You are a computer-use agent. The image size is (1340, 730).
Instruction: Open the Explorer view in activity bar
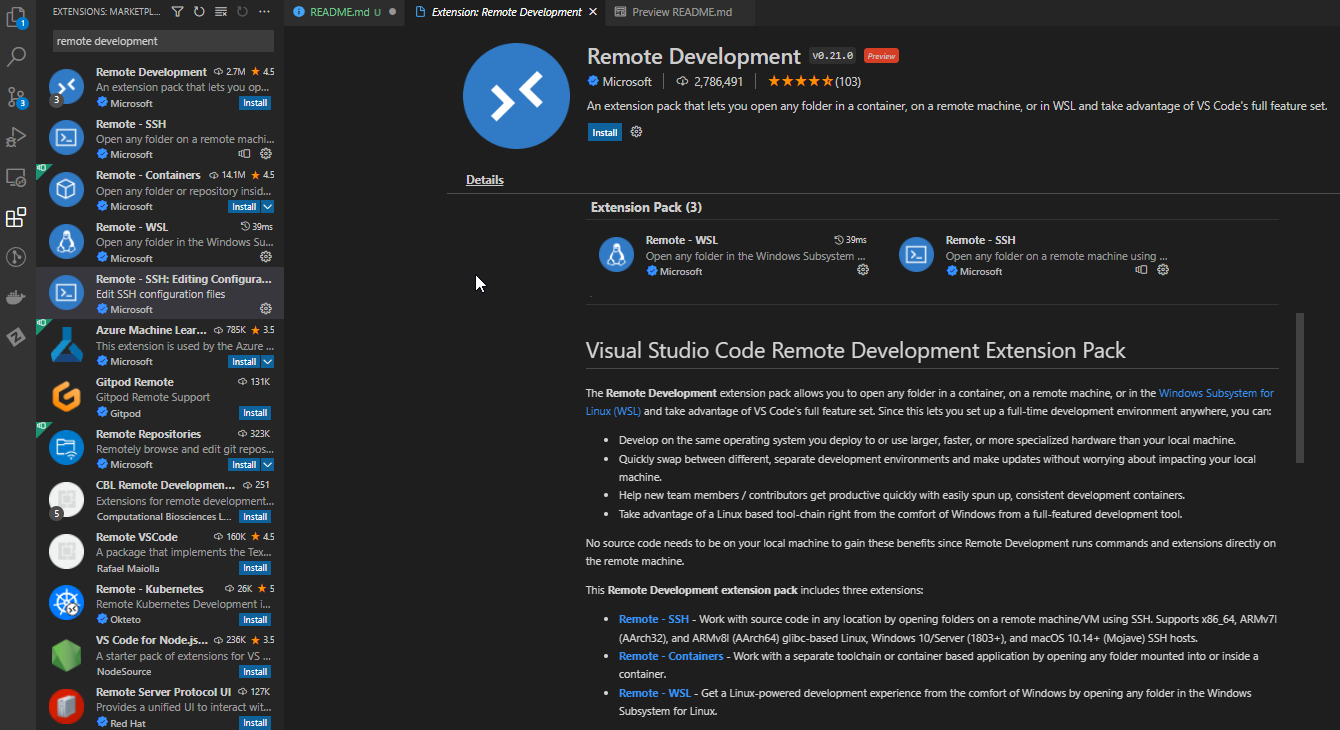click(16, 17)
